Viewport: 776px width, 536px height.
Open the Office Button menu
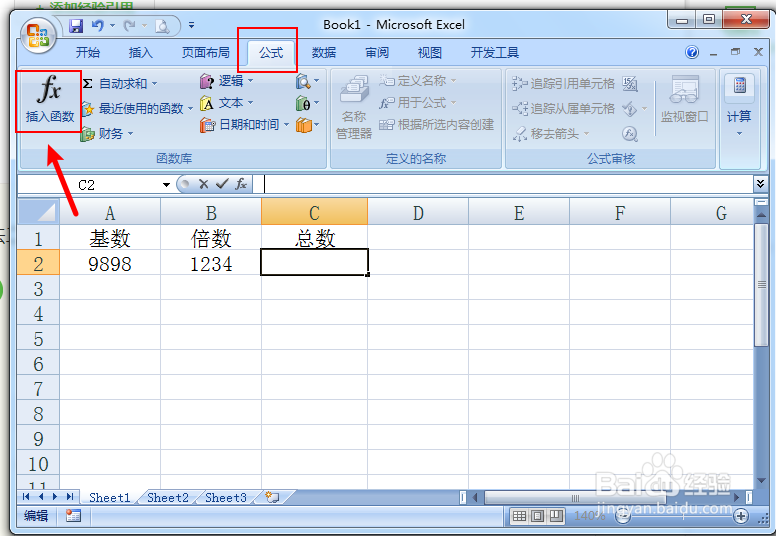tap(38, 36)
